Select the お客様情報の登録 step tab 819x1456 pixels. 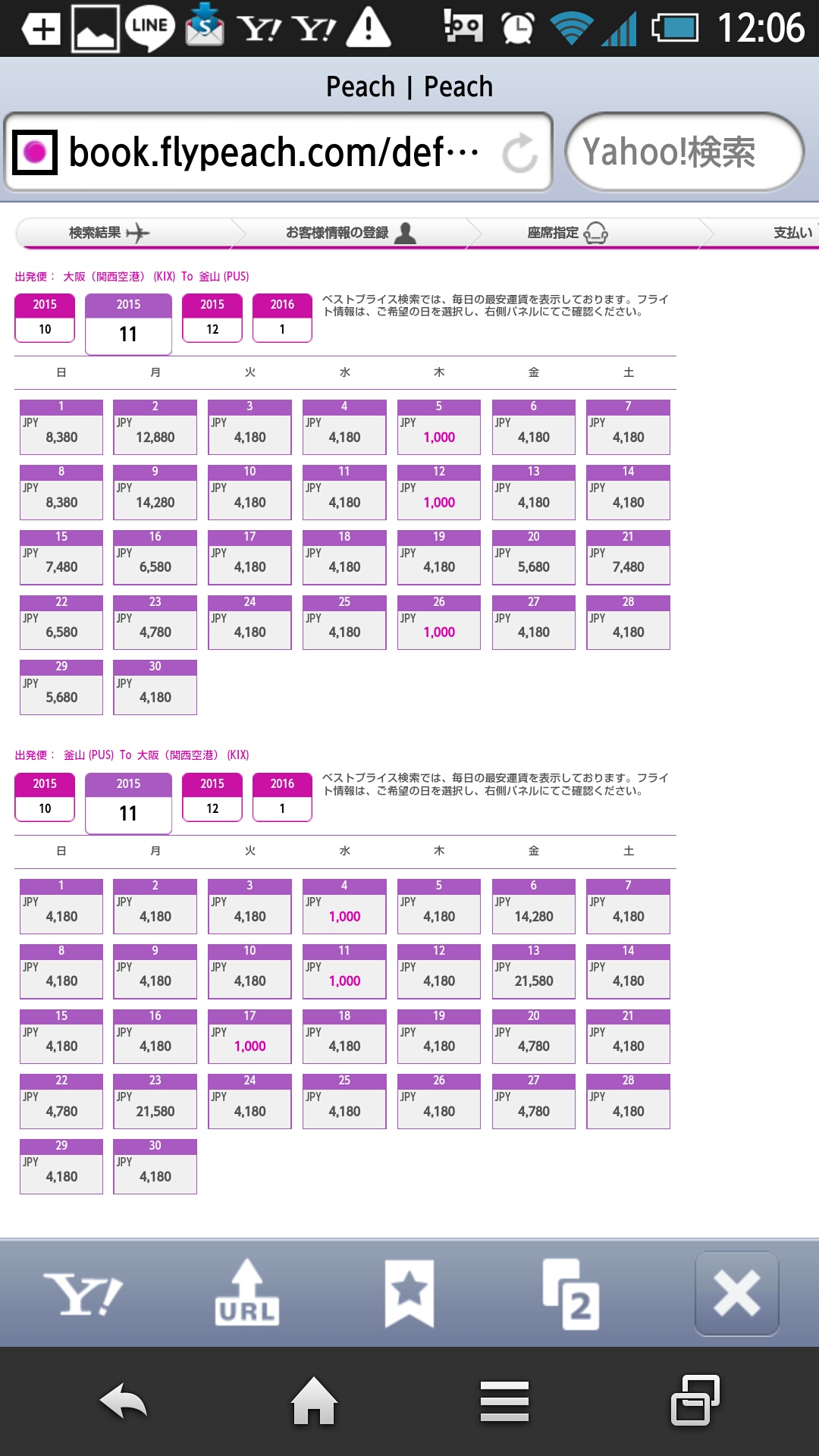click(351, 233)
